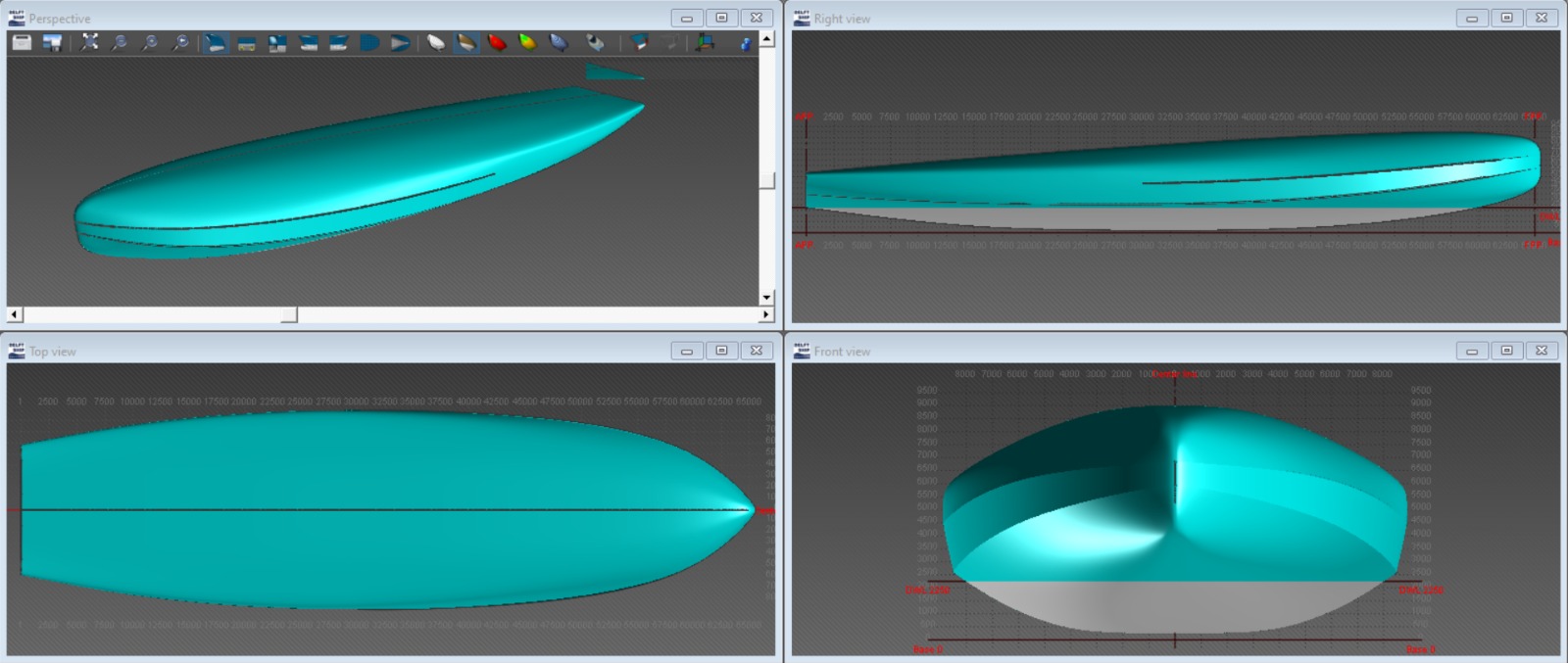
Task: Click the magnifier icon with left arrow
Action: pyautogui.click(x=180, y=42)
